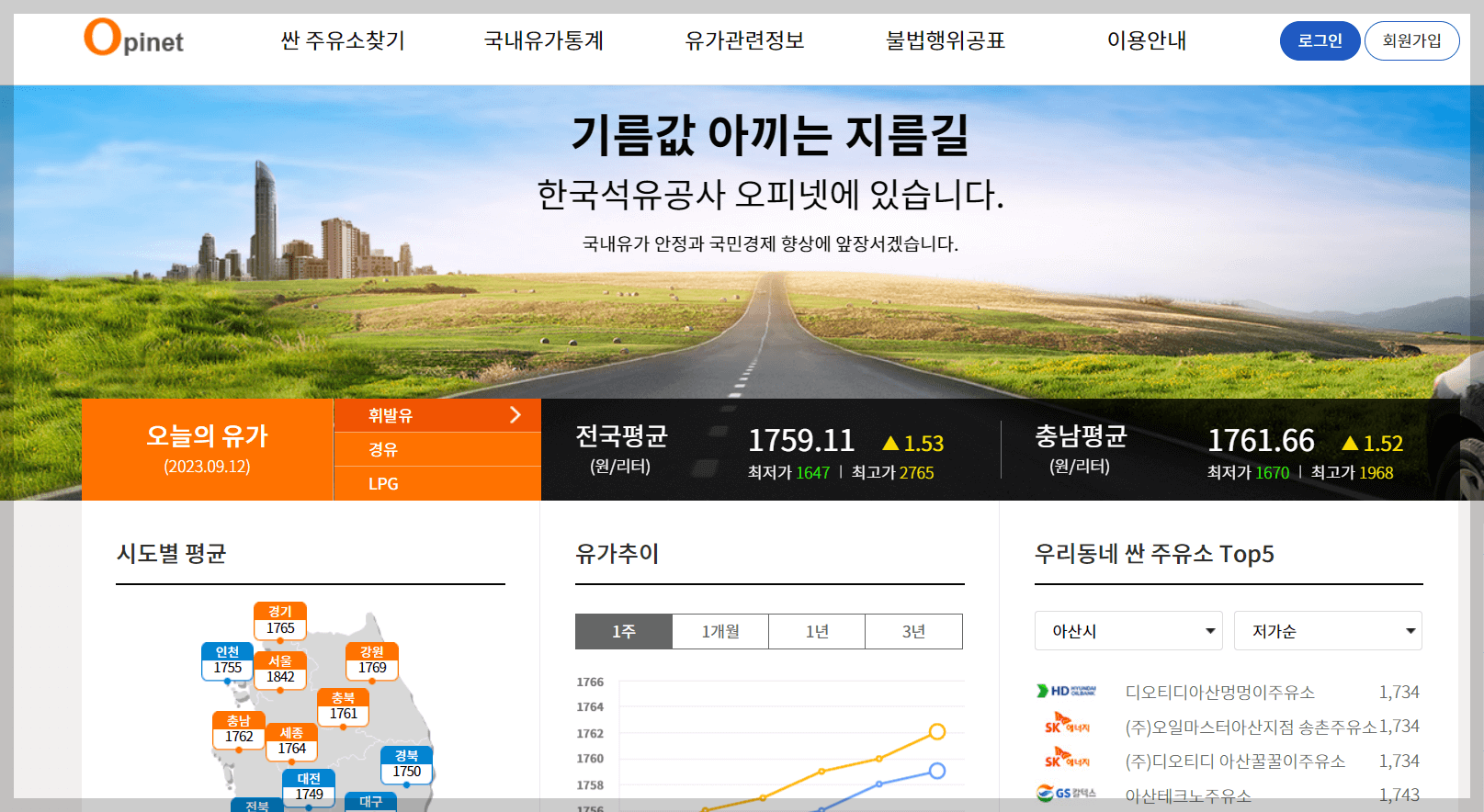Open (주)오일마스터아산지점 송촌주유소 link
Image resolution: width=1484 pixels, height=812 pixels.
1251,727
